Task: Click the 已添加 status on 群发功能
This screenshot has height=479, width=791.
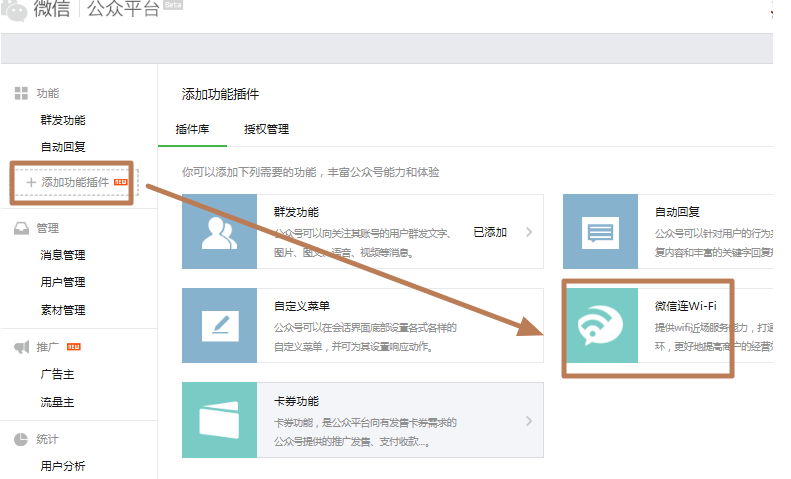Action: pos(490,232)
